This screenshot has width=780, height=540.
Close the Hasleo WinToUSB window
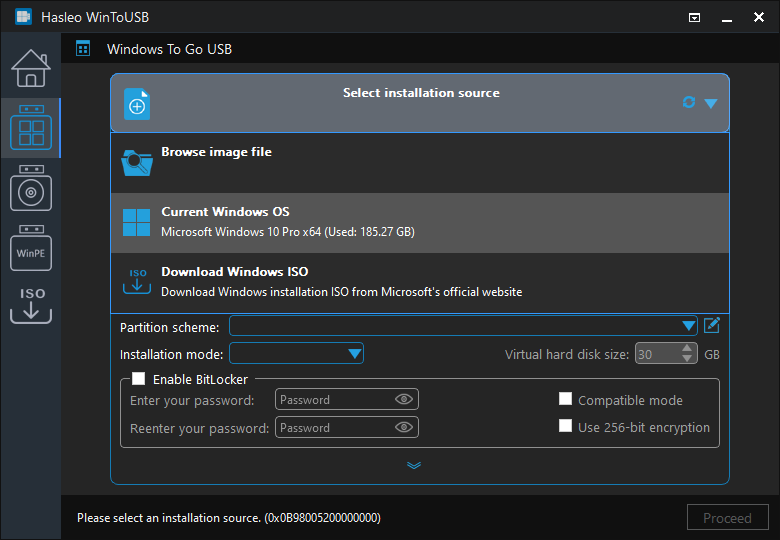pos(759,17)
